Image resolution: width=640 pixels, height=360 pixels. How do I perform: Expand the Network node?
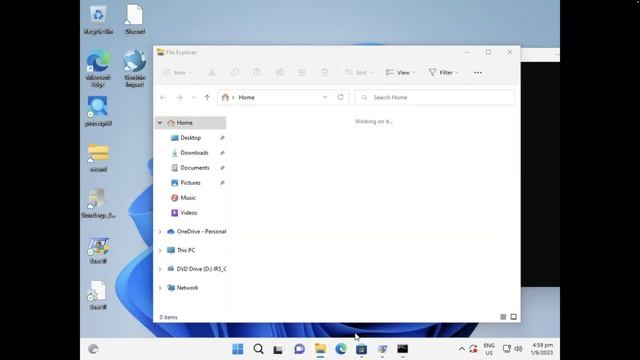point(160,288)
